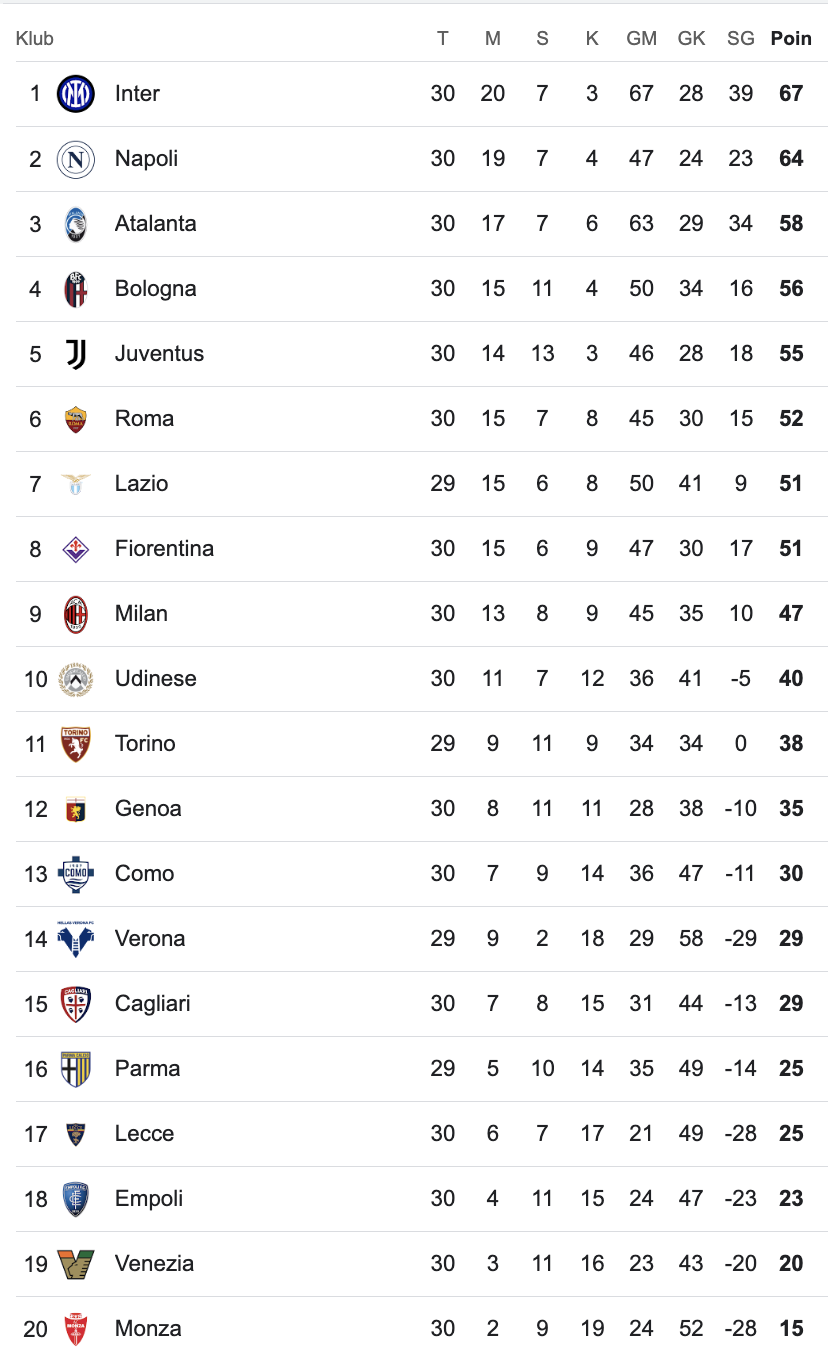Click the Klub column header

[35, 39]
